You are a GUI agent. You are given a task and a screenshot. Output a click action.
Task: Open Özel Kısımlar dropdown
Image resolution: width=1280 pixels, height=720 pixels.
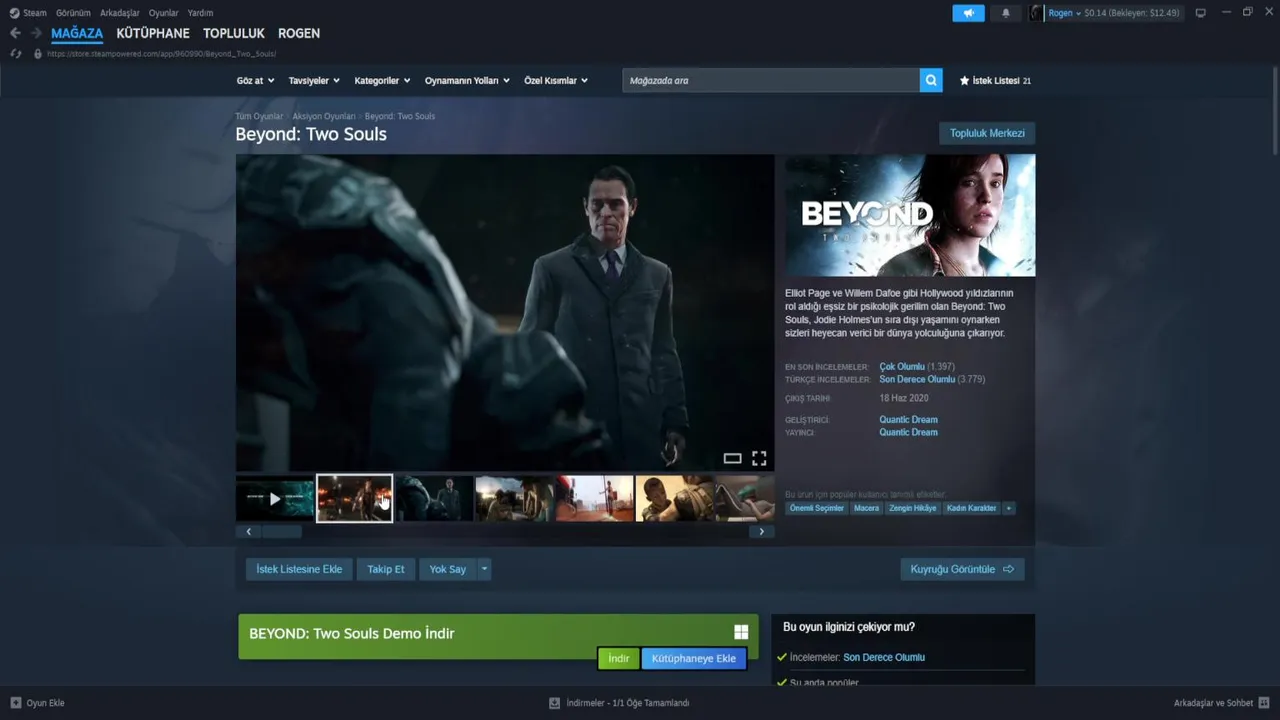(x=556, y=80)
